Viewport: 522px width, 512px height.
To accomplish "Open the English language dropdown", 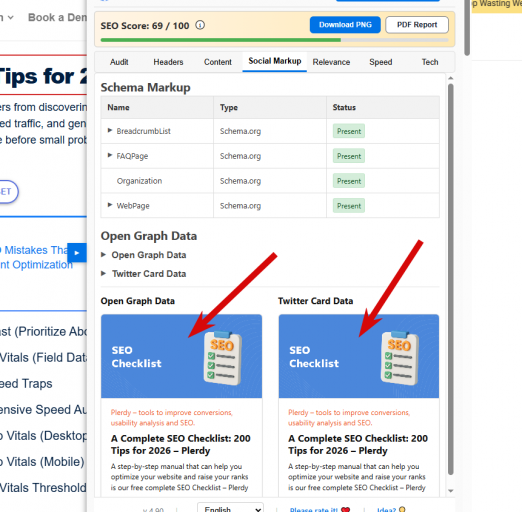I will (230, 508).
